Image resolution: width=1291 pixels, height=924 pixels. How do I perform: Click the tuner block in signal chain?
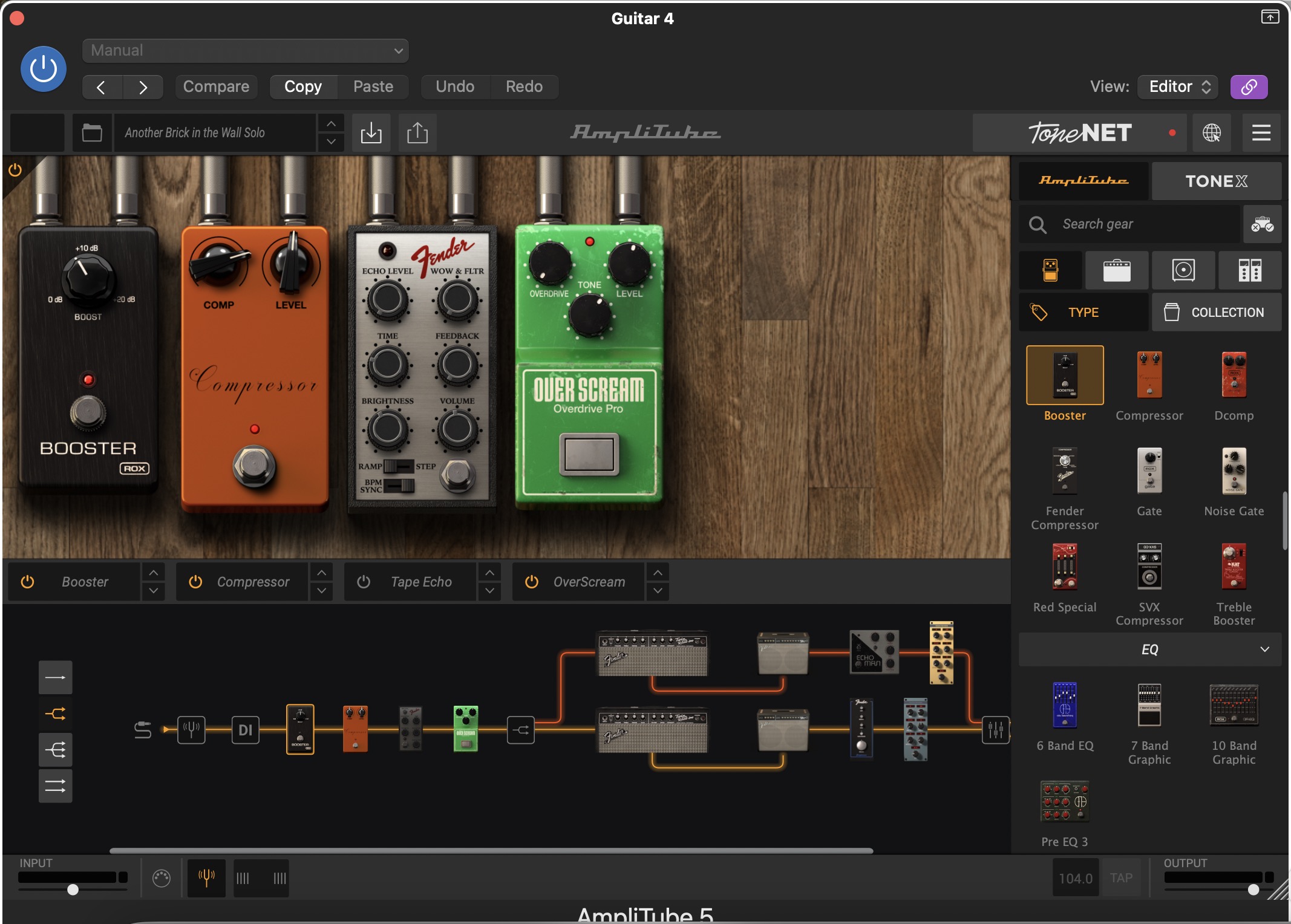pyautogui.click(x=191, y=730)
